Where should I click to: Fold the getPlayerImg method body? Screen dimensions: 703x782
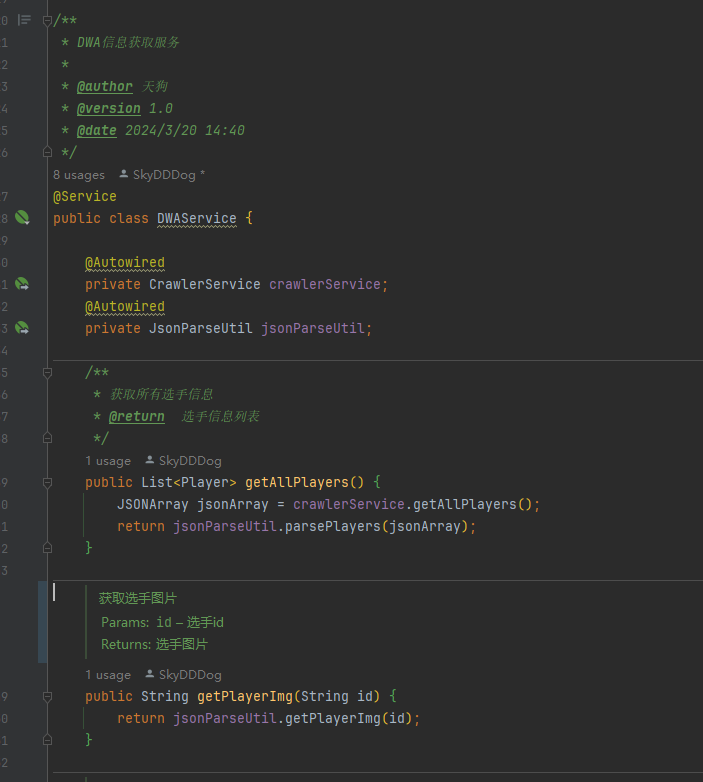click(47, 696)
